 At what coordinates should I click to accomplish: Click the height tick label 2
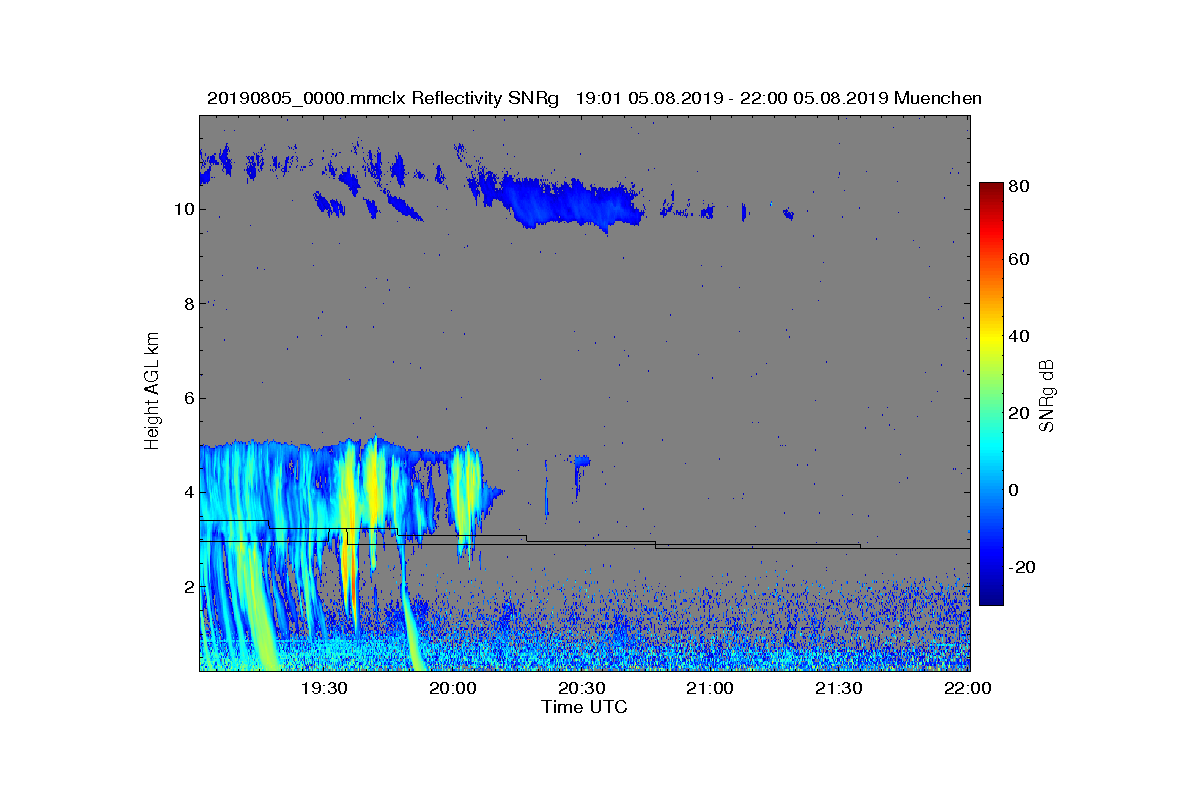coord(187,586)
